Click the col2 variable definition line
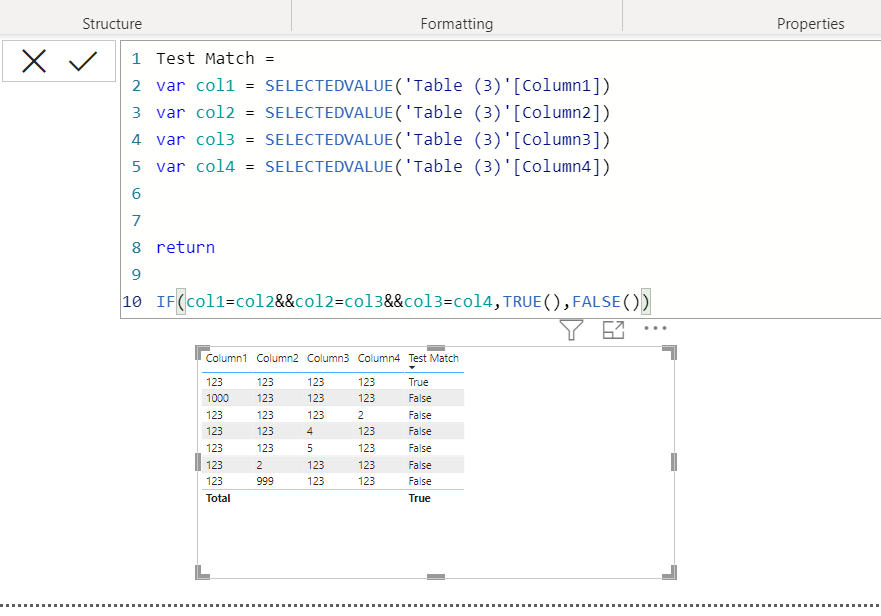This screenshot has height=616, width=881. click(383, 112)
